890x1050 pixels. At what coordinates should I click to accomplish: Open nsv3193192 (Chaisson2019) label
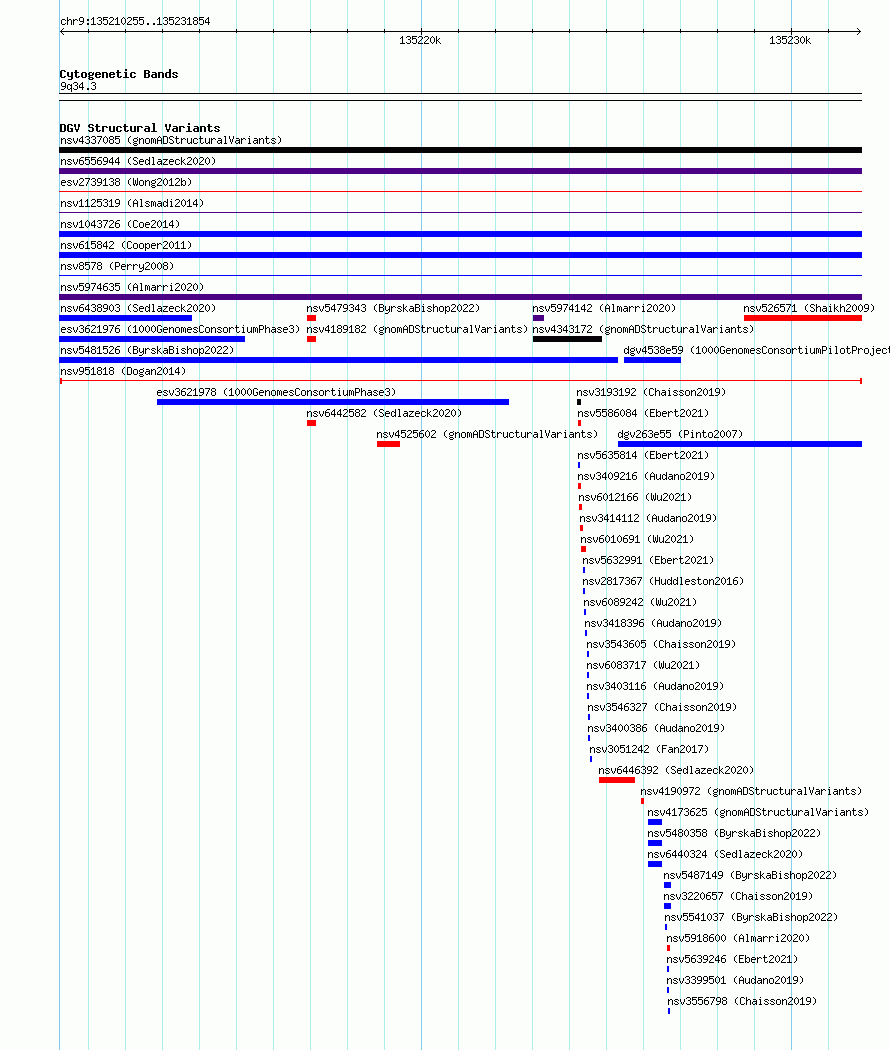[651, 392]
